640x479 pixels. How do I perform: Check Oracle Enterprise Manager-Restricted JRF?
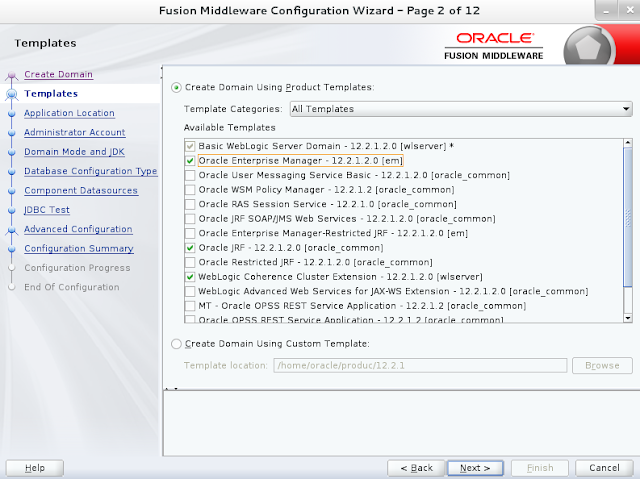(190, 233)
